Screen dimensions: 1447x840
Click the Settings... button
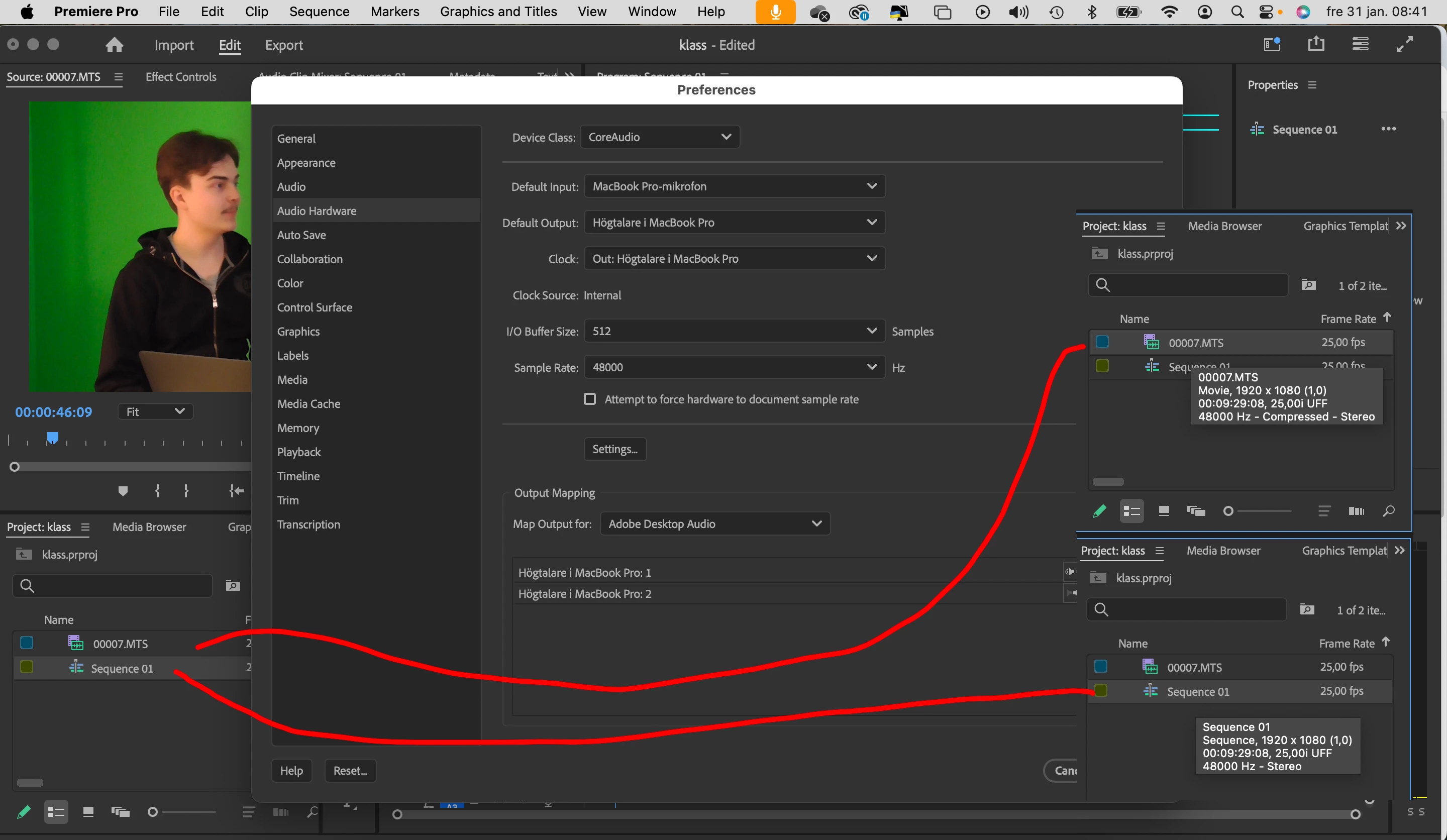coord(614,449)
